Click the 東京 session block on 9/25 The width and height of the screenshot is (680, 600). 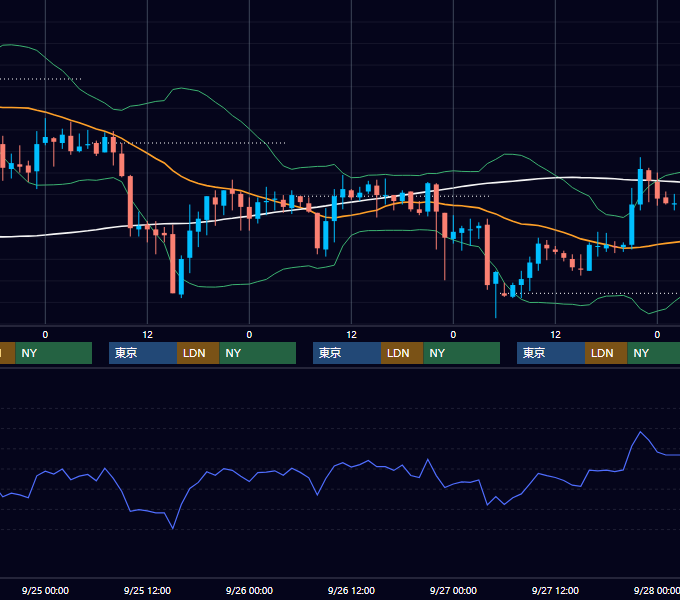[143, 353]
